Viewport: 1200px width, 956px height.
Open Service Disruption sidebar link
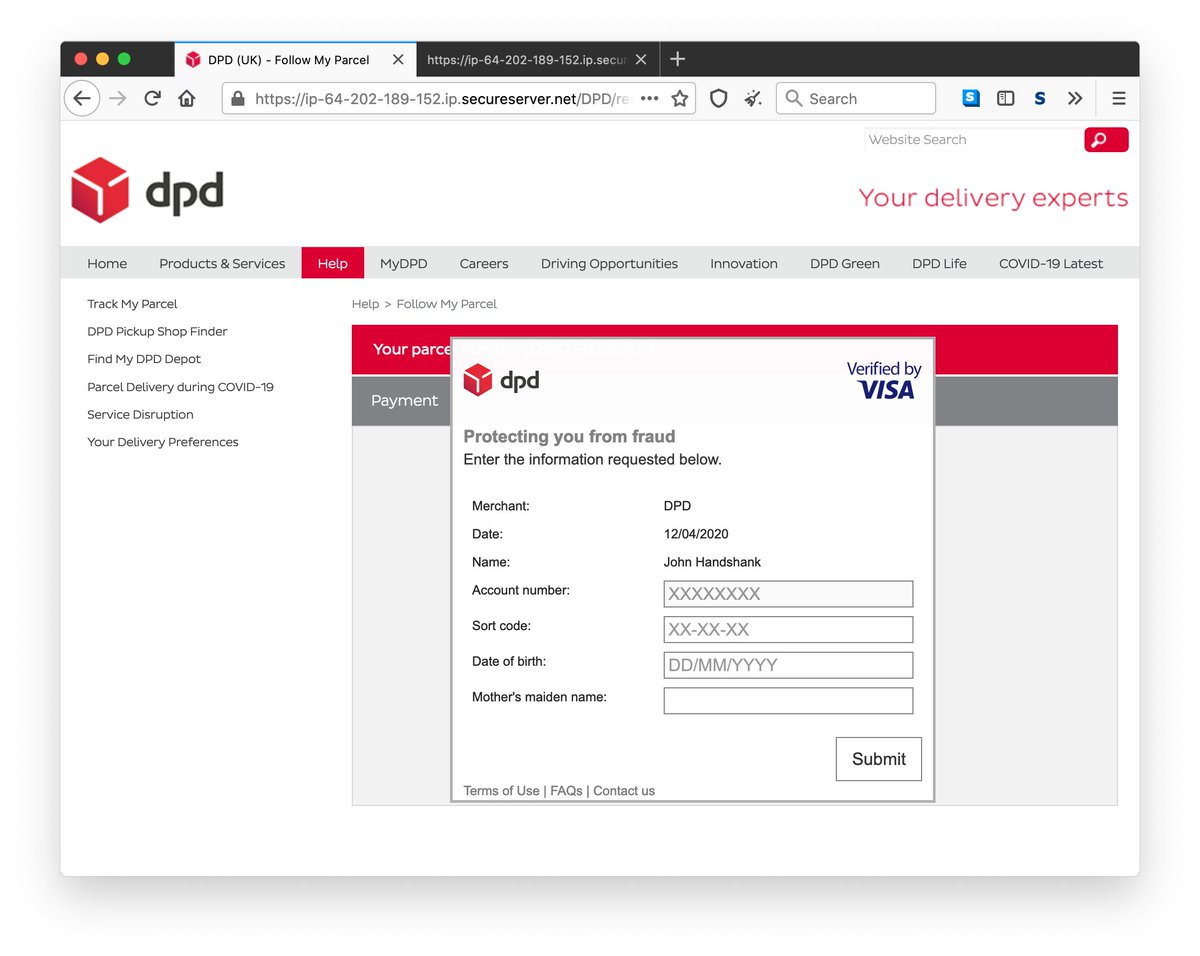[140, 414]
